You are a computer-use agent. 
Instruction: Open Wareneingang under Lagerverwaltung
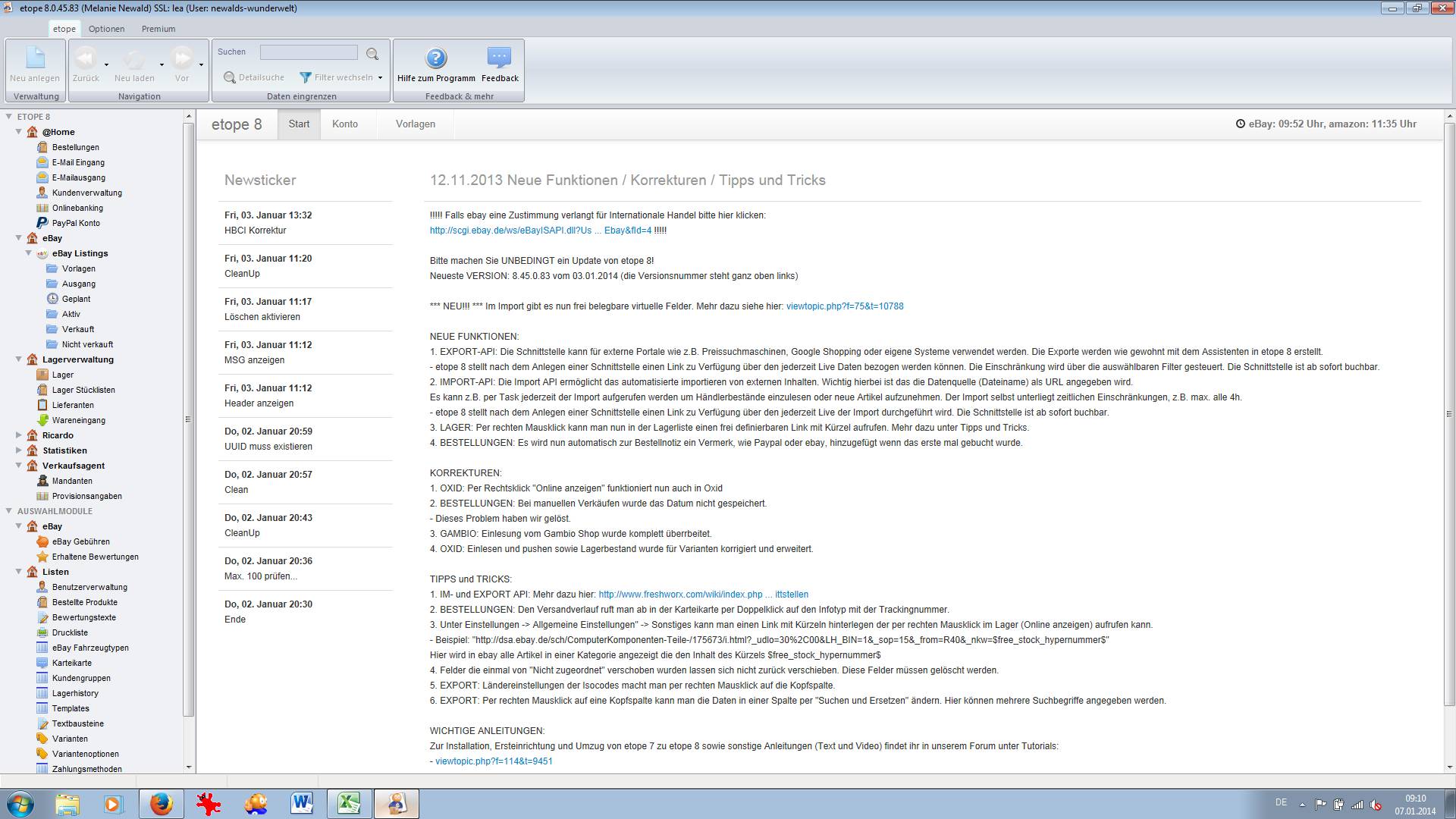click(x=78, y=420)
